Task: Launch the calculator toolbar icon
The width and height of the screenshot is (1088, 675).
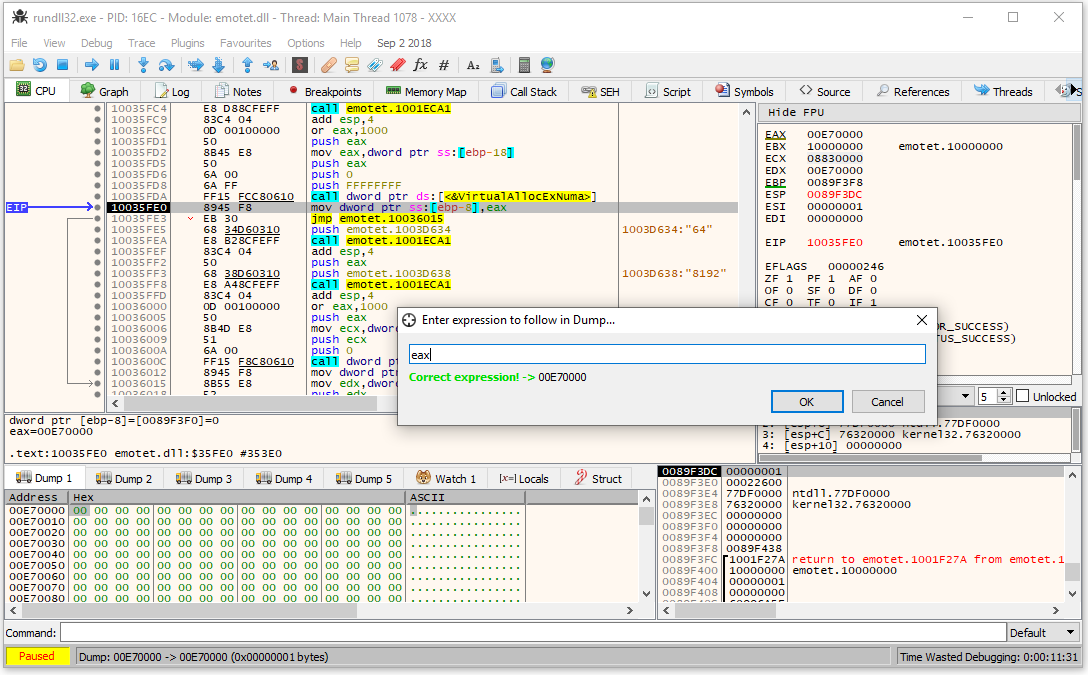Action: click(x=524, y=65)
